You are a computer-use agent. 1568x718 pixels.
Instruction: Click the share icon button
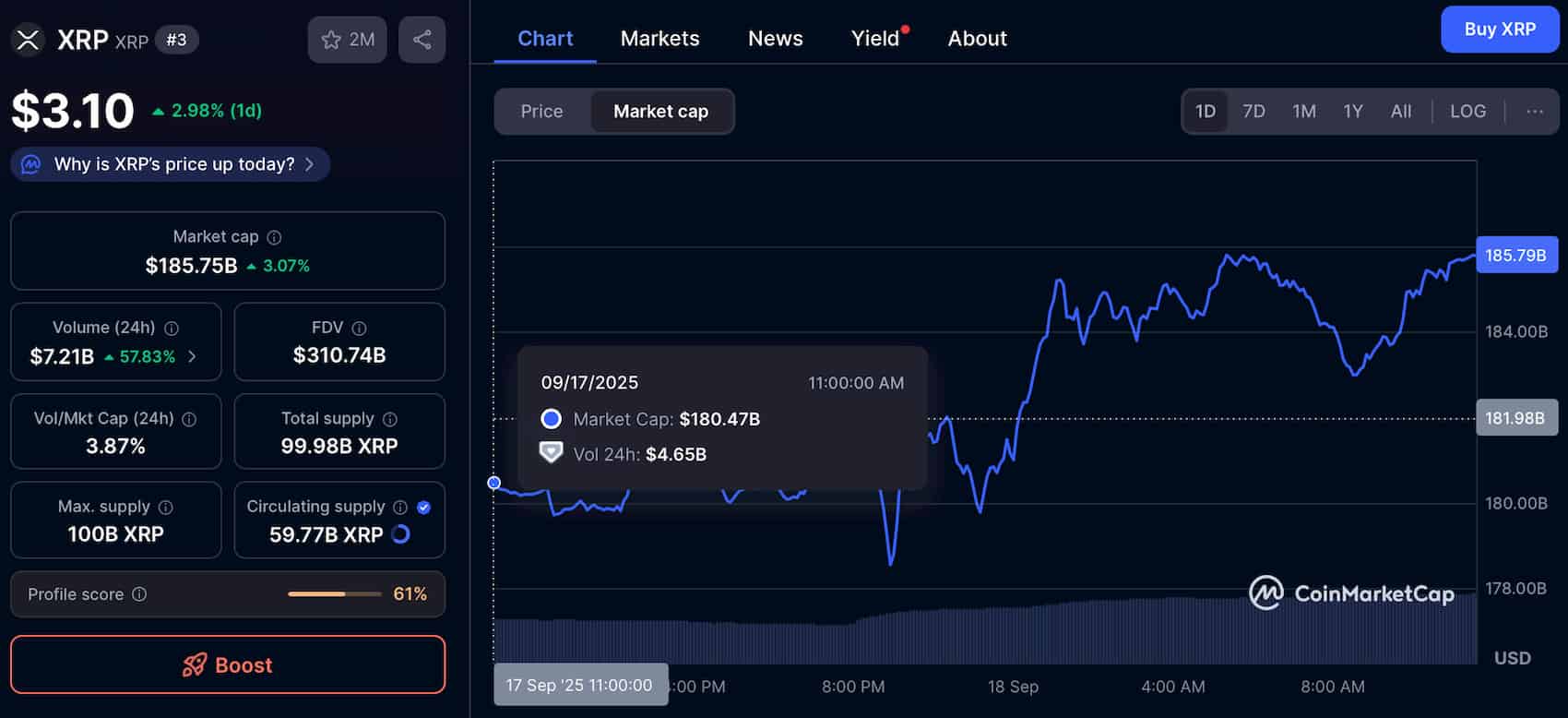click(422, 40)
